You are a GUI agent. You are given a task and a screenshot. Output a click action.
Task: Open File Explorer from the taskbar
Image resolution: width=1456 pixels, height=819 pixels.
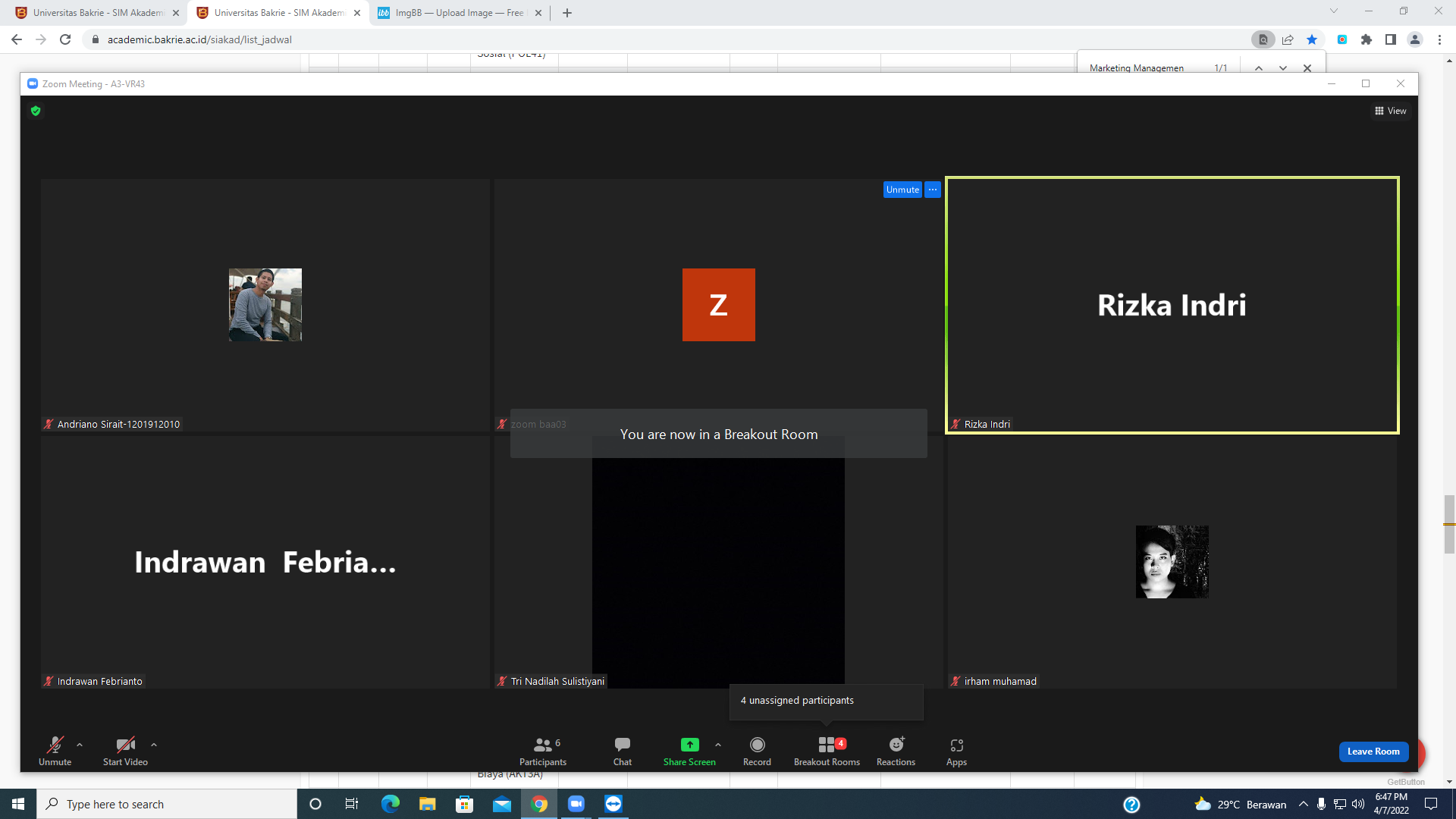point(428,804)
